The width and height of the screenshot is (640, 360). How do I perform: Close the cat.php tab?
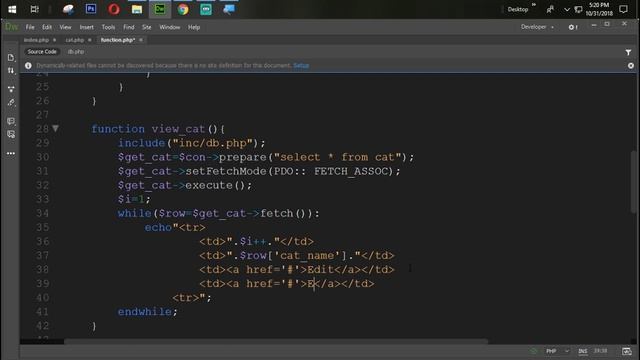89,40
